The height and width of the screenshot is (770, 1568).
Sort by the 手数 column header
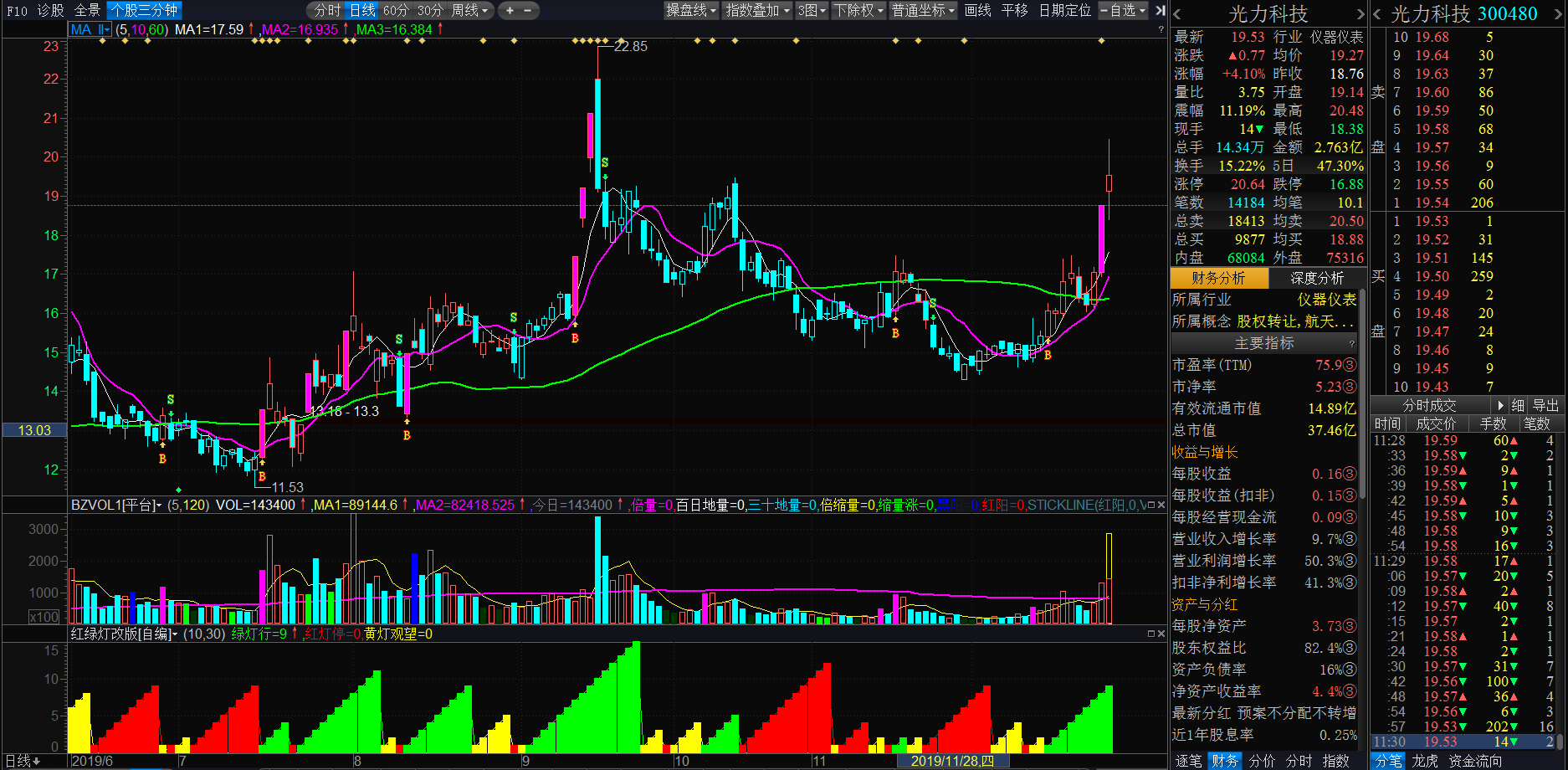tap(1493, 423)
